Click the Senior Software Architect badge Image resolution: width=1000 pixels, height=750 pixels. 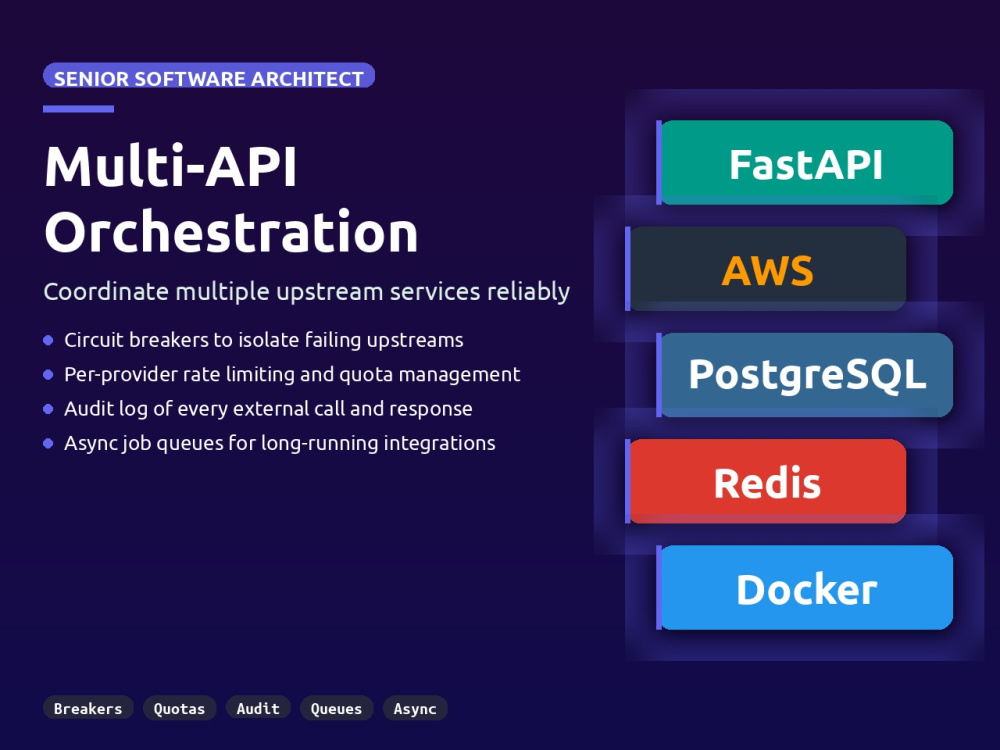[x=209, y=75]
